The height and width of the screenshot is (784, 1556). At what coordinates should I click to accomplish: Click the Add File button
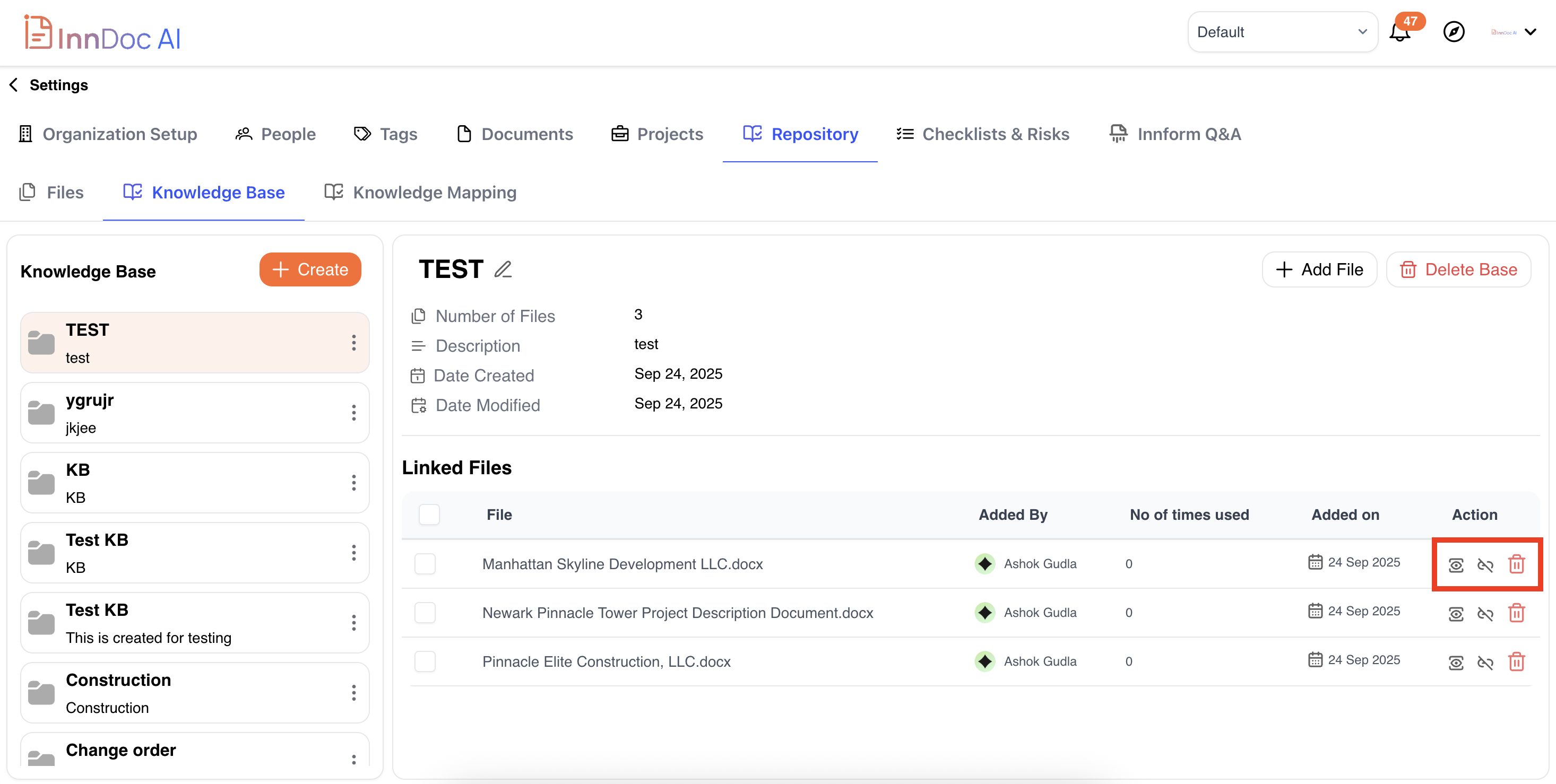click(1319, 269)
